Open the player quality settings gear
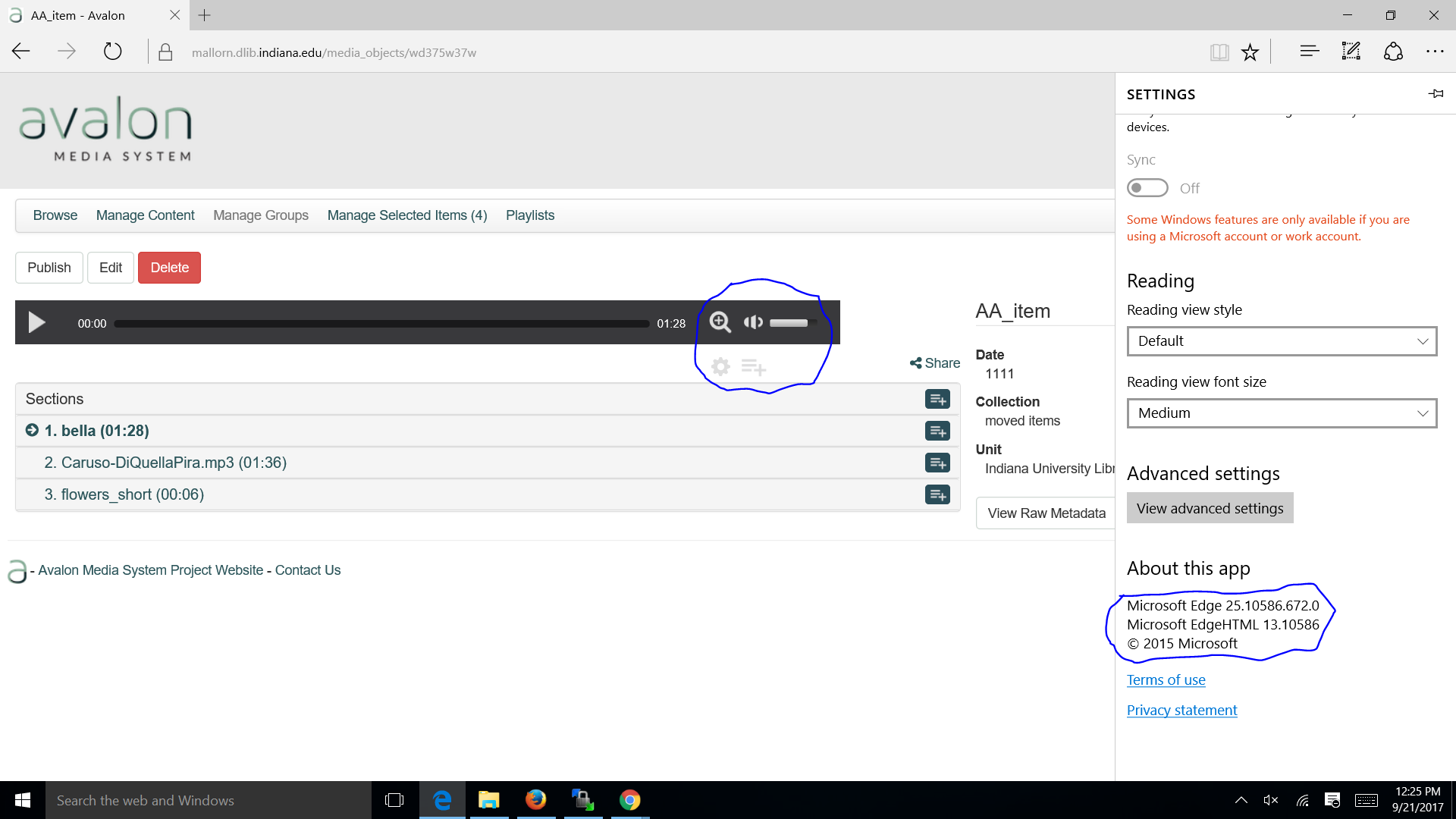 (x=720, y=366)
